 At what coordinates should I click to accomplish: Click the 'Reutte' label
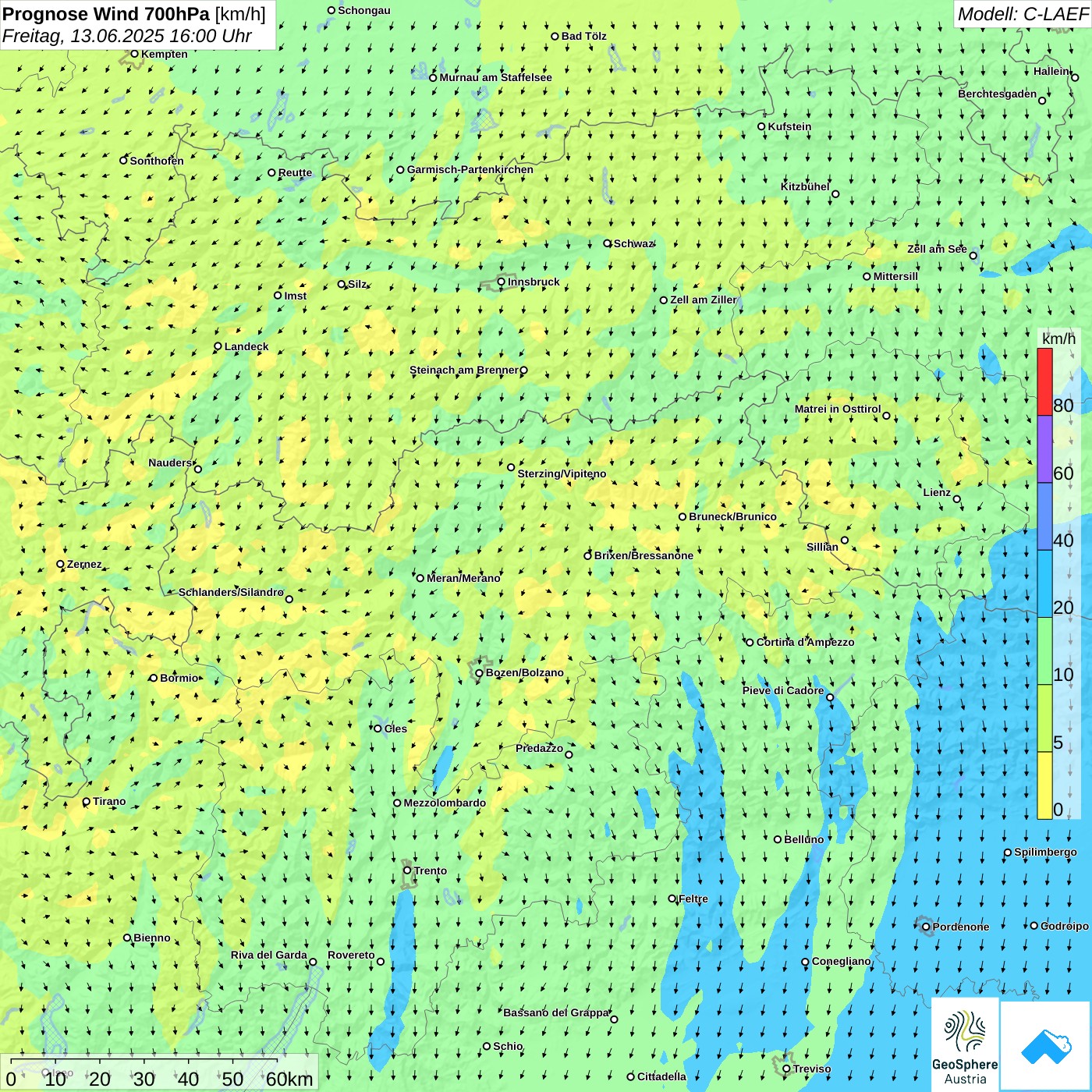(296, 172)
